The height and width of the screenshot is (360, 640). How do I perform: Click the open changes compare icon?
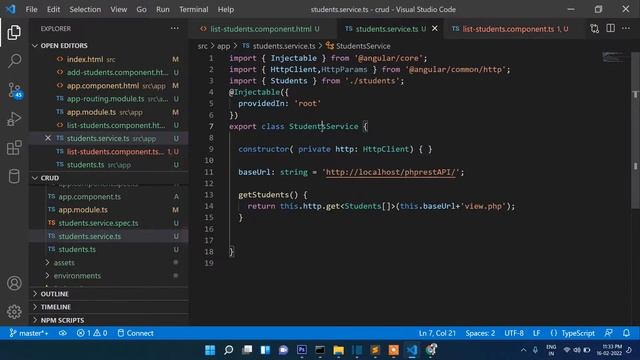click(595, 29)
